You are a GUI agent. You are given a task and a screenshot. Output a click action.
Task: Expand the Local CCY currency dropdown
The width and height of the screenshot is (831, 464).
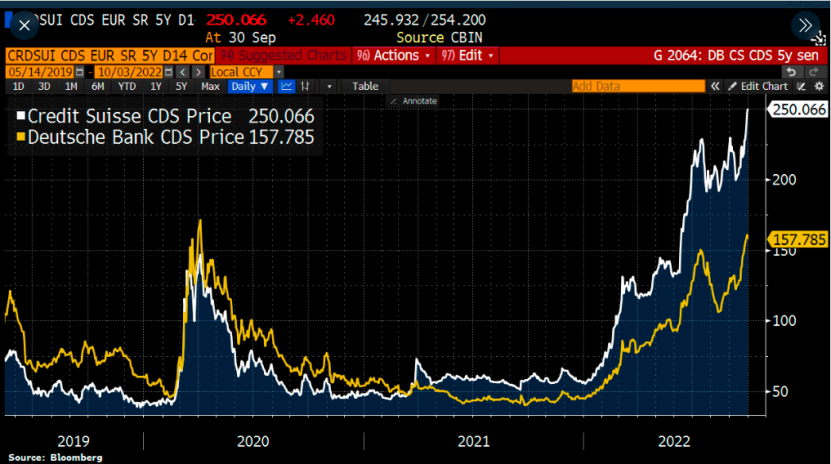coord(279,72)
